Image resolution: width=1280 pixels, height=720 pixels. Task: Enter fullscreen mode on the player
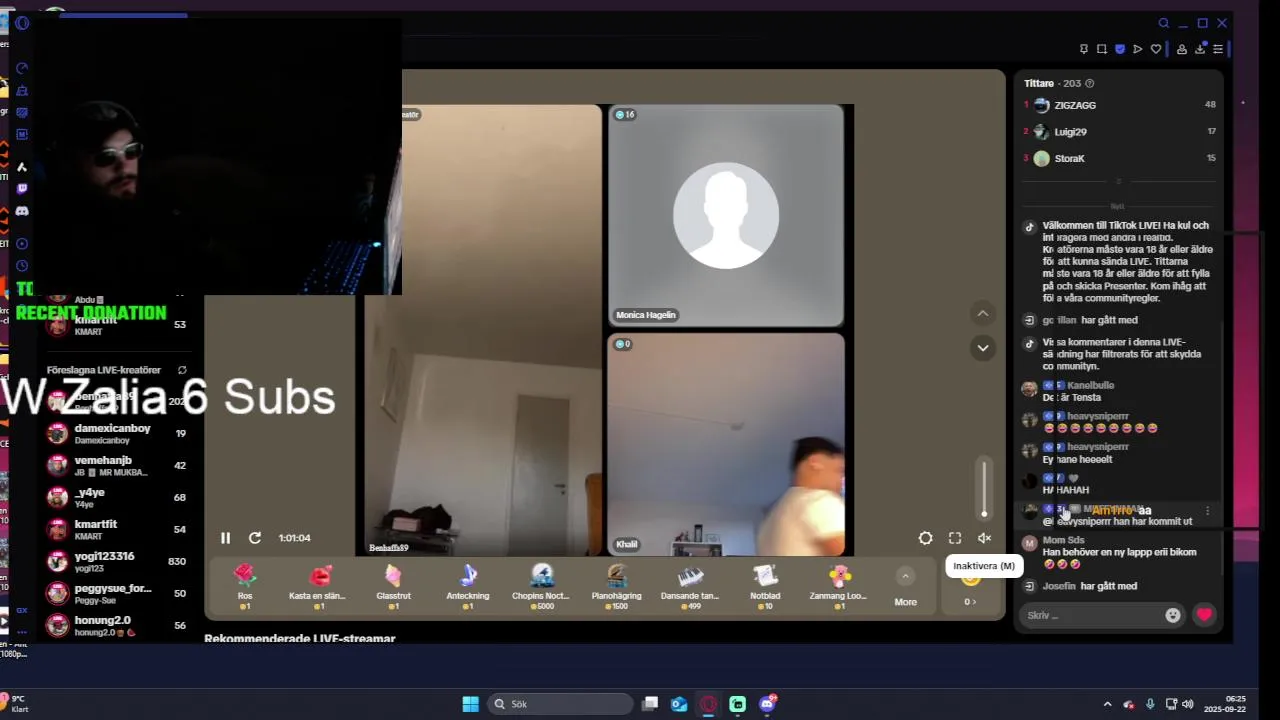point(955,538)
